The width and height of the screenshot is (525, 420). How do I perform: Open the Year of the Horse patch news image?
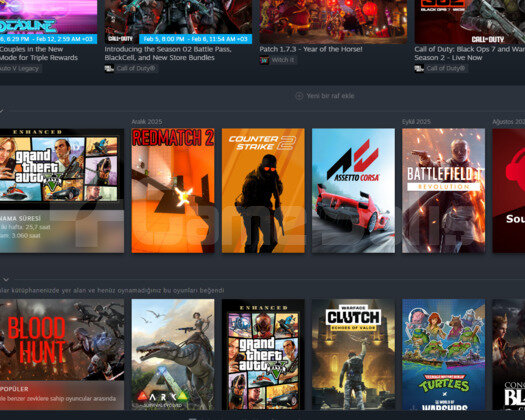pos(333,22)
